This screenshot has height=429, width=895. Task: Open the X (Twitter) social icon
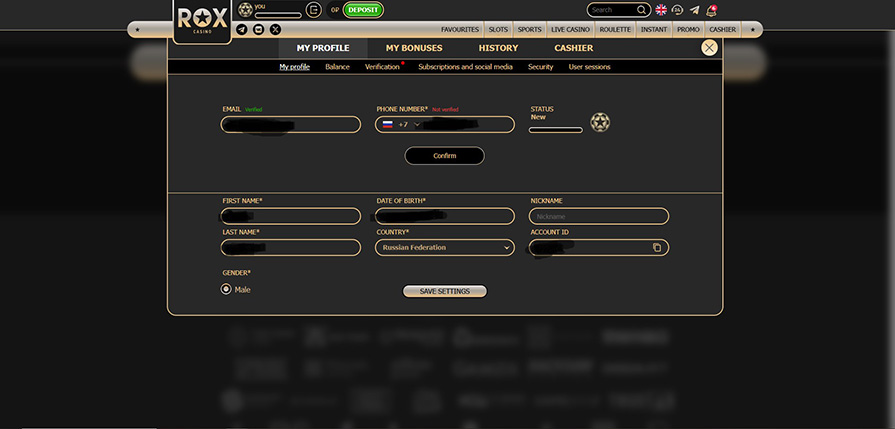(275, 30)
